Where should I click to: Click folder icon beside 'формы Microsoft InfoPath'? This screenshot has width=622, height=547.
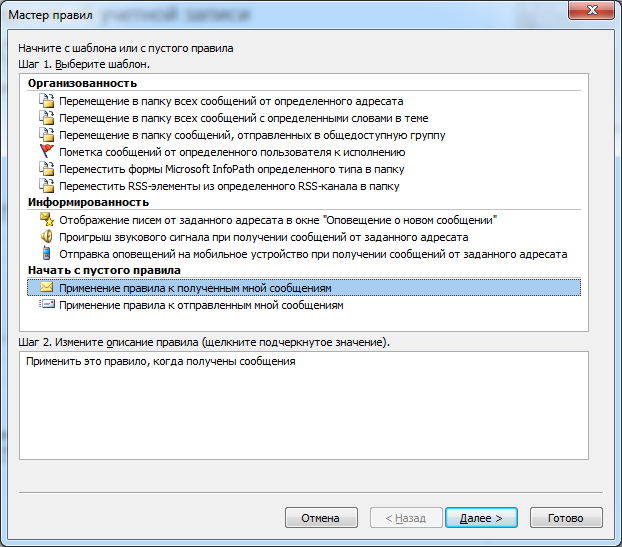pyautogui.click(x=46, y=169)
